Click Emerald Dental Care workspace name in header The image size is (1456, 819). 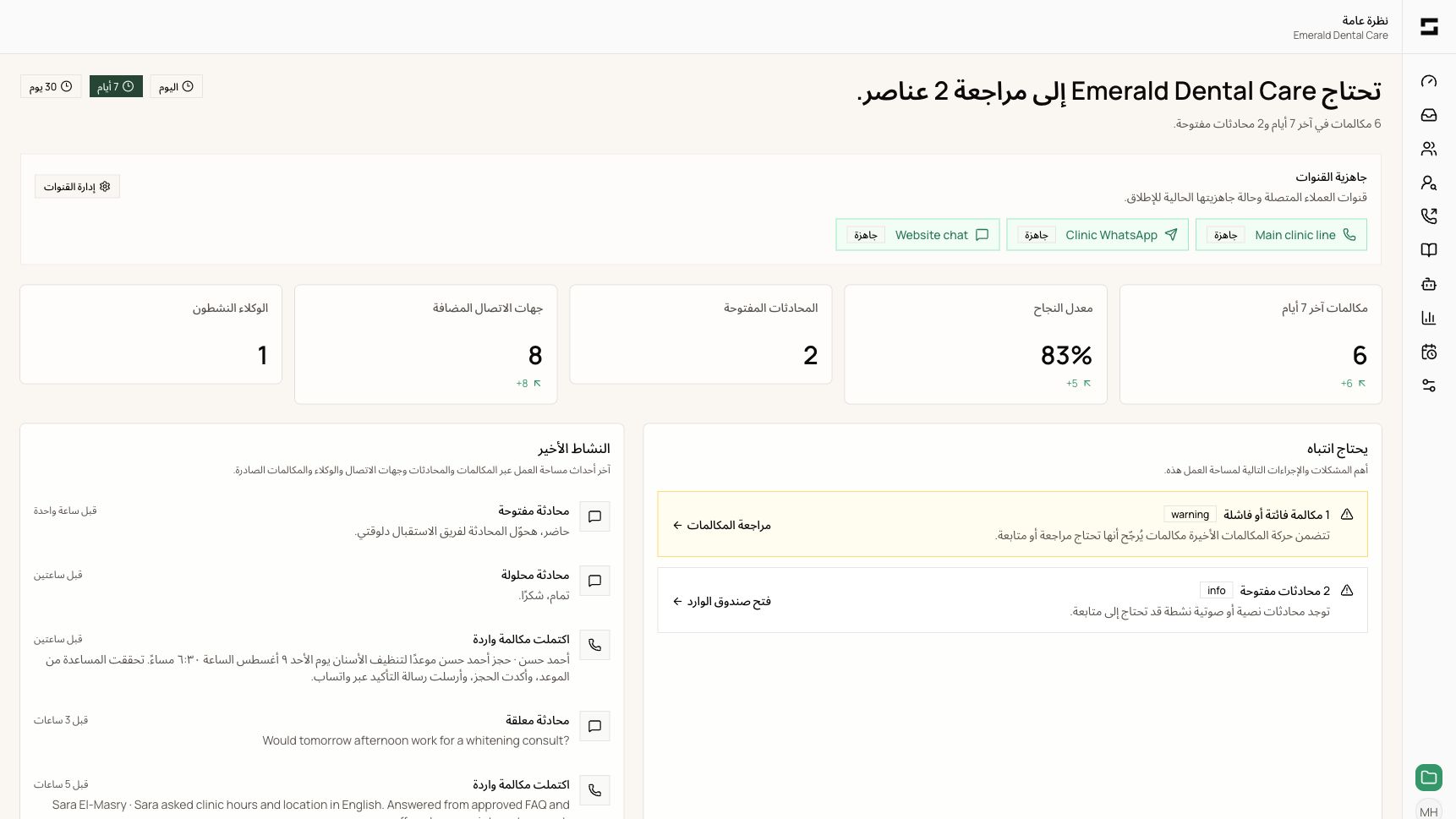point(1340,35)
